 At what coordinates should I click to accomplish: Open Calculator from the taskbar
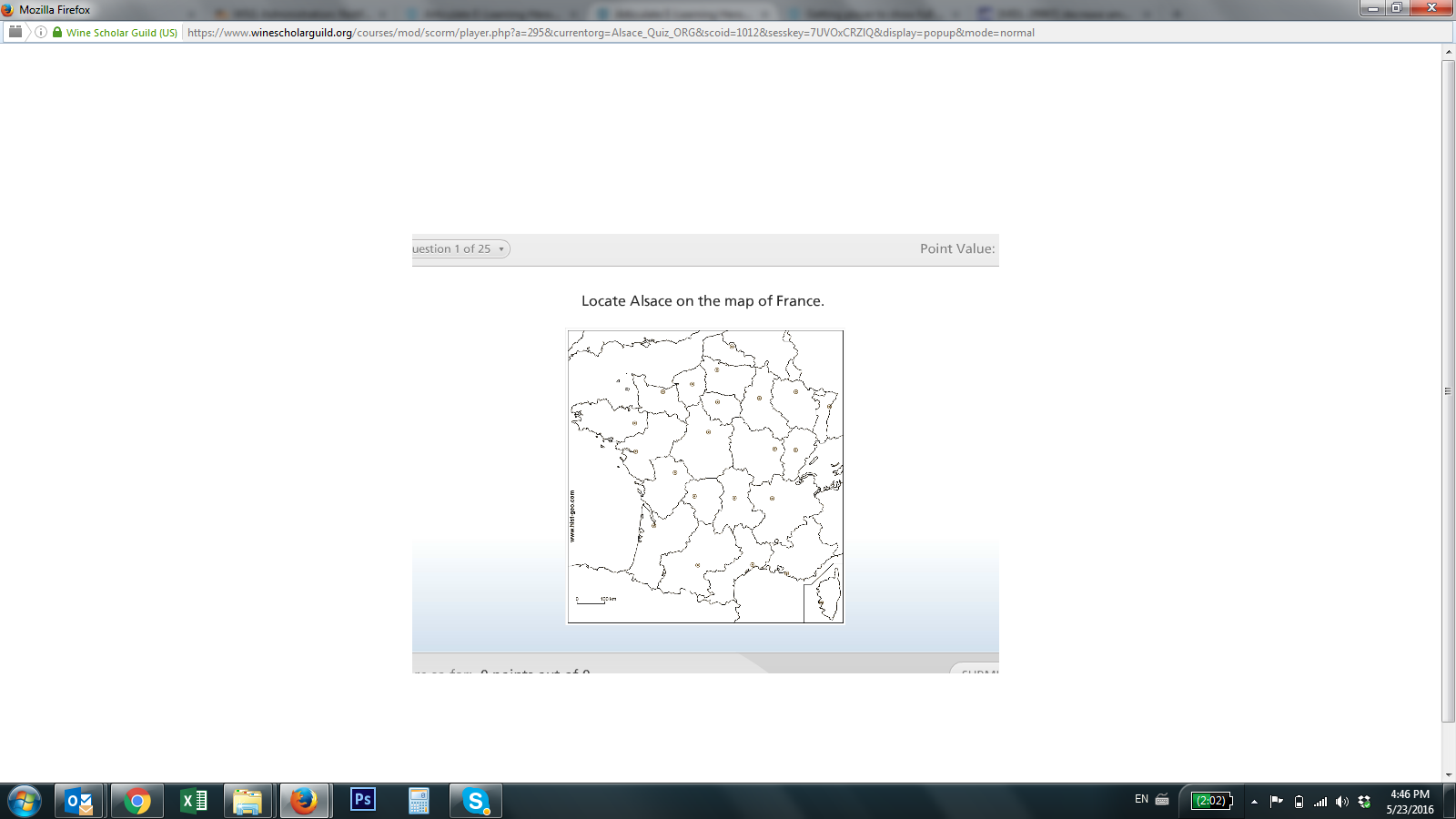[x=419, y=801]
